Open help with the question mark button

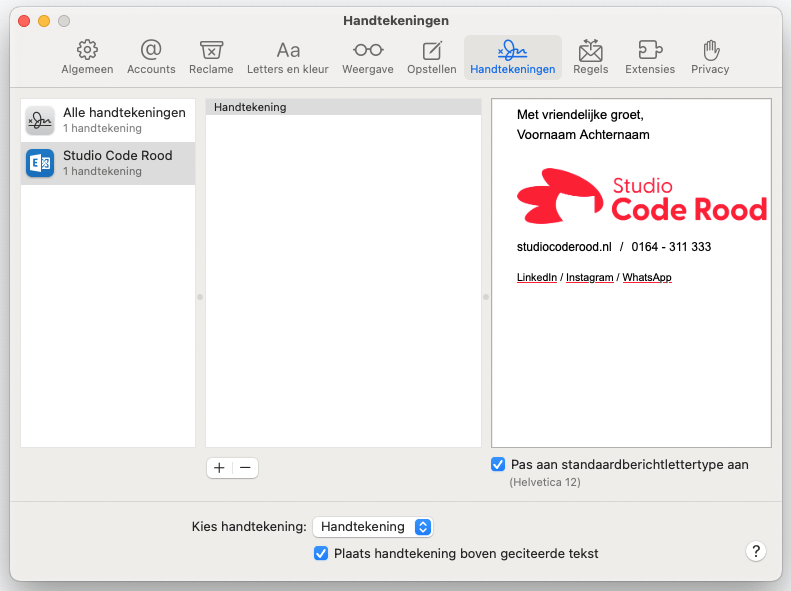click(x=756, y=552)
